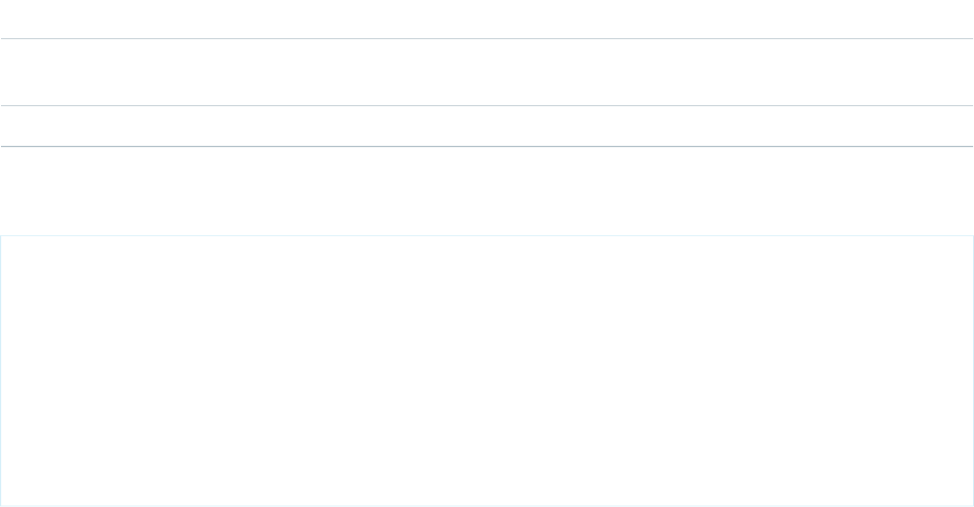Select the top horizontal divider line

click(x=487, y=39)
